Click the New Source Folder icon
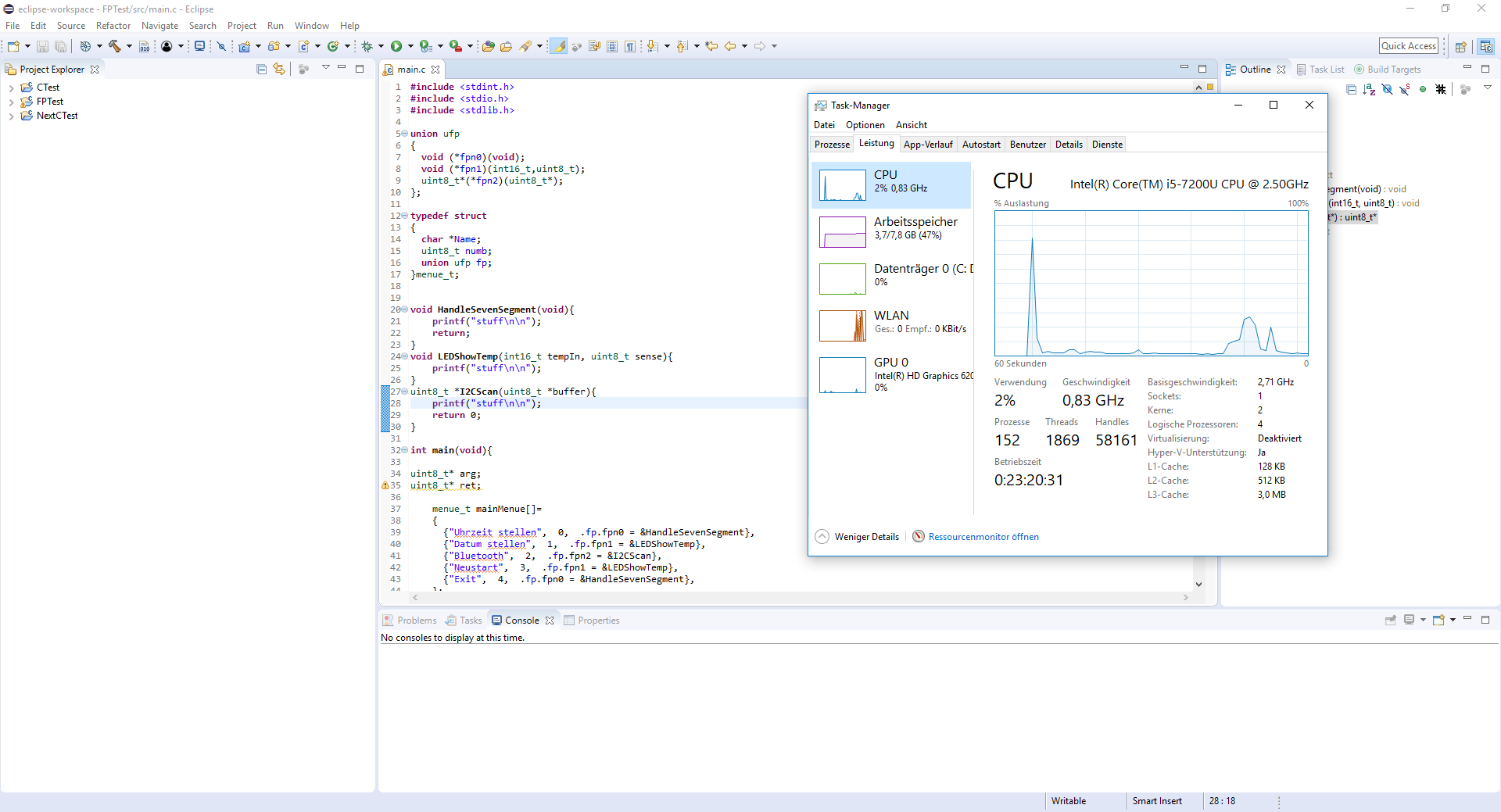This screenshot has width=1501, height=812. point(274,47)
